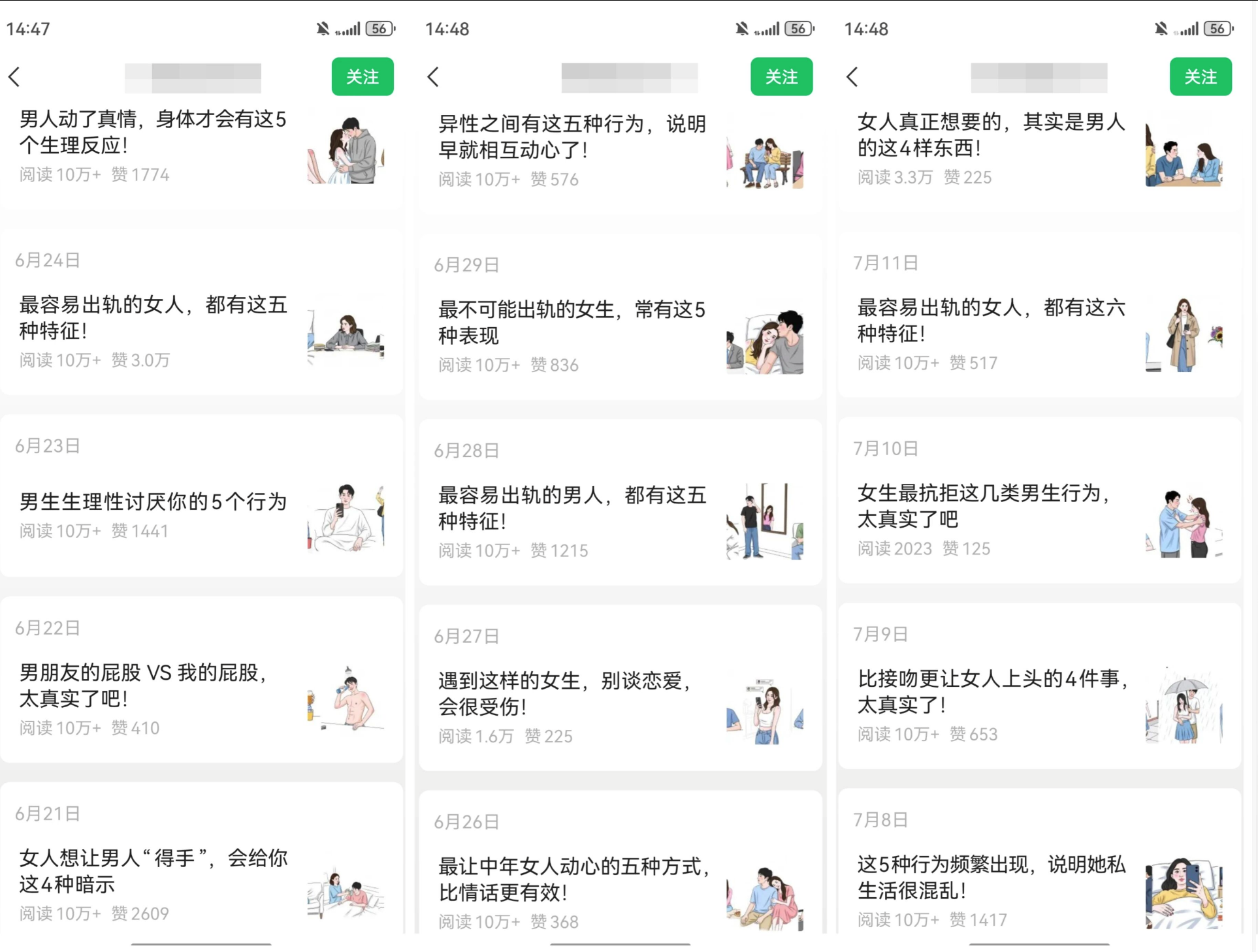Tap the back arrow on the middle screen
This screenshot has width=1258, height=952.
[433, 76]
